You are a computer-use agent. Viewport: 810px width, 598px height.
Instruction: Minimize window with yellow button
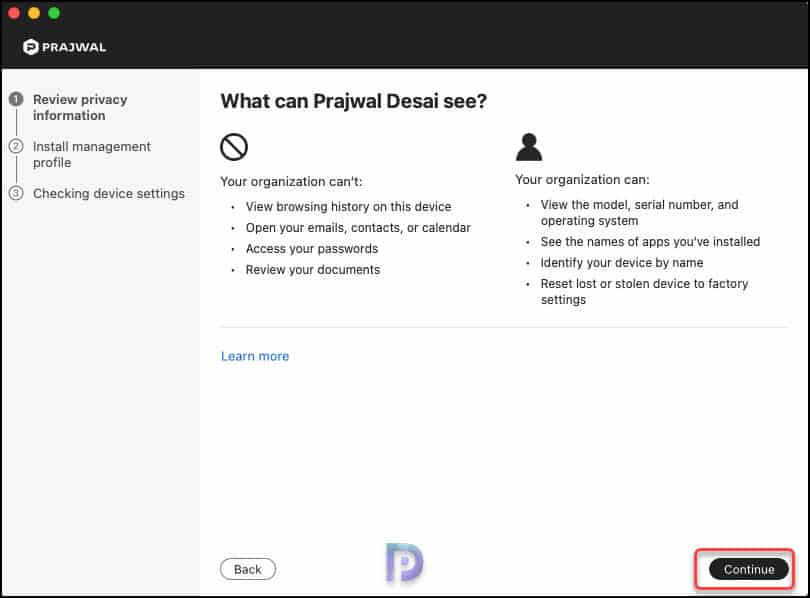(x=34, y=13)
